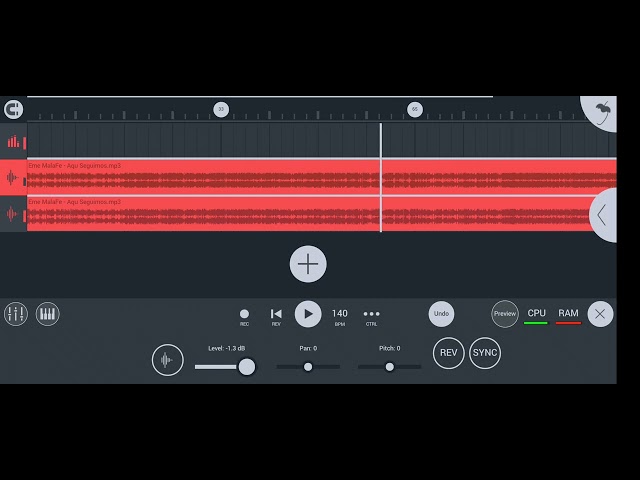
Task: Click timeline marker 65
Action: point(415,109)
